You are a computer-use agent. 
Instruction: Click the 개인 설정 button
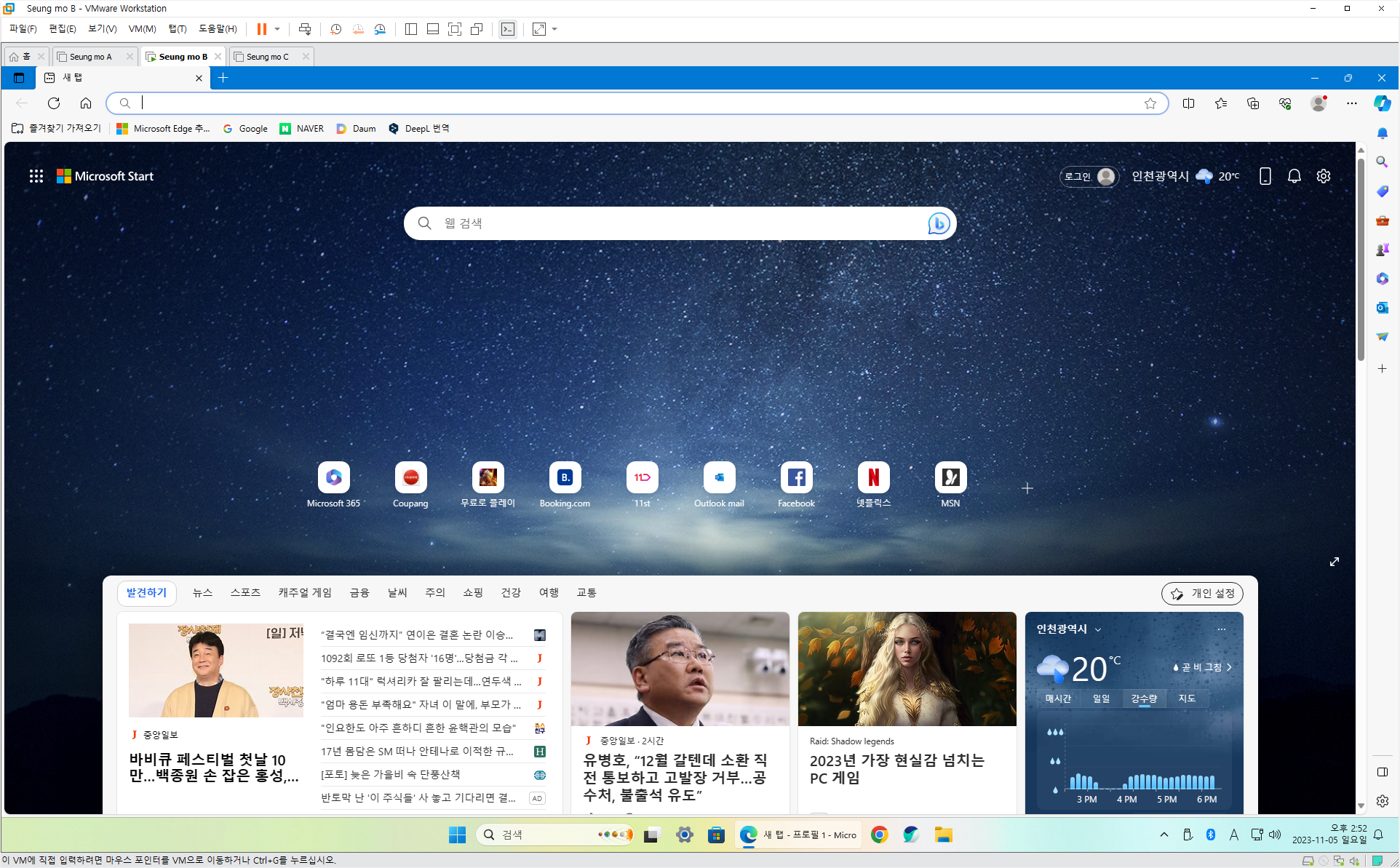pyautogui.click(x=1202, y=593)
